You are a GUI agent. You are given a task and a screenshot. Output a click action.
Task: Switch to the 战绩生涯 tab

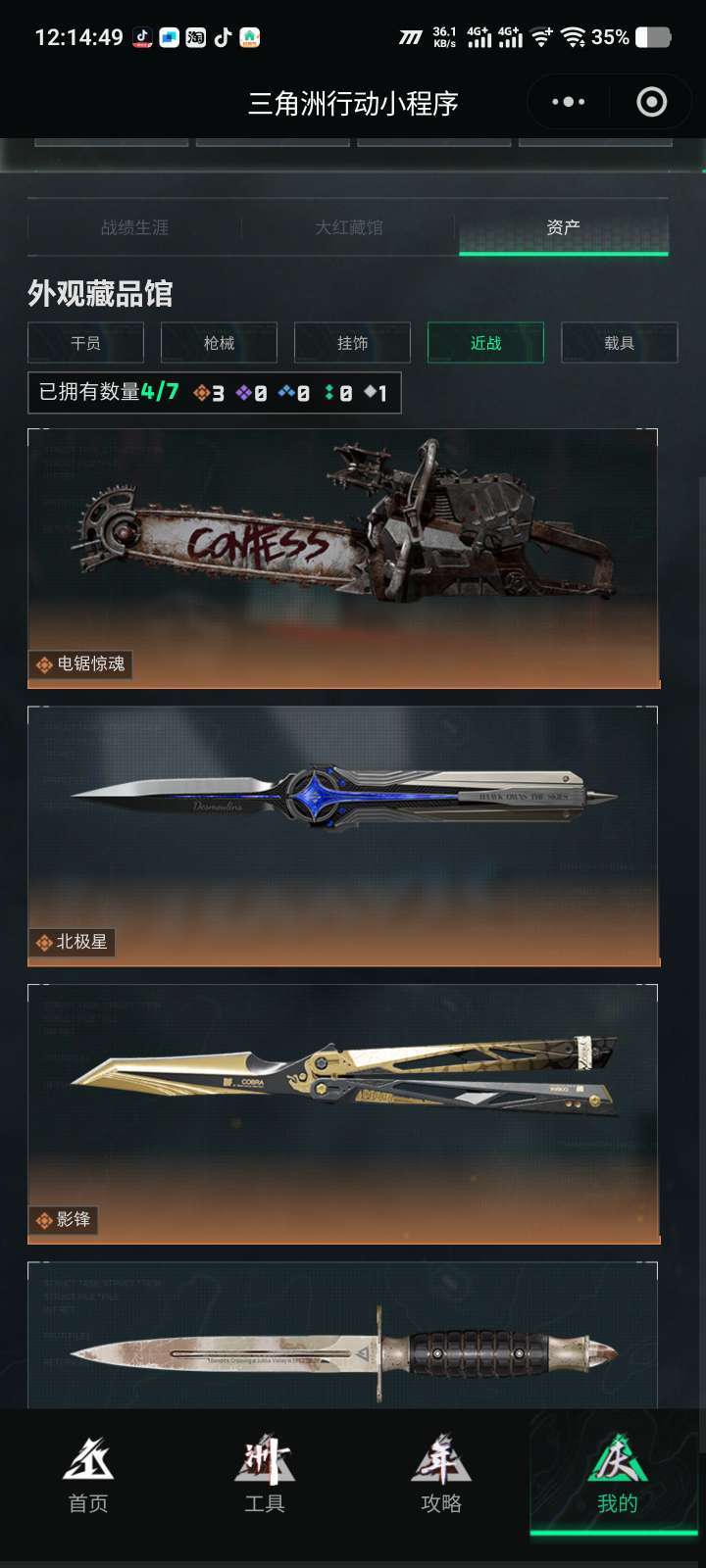pos(134,227)
